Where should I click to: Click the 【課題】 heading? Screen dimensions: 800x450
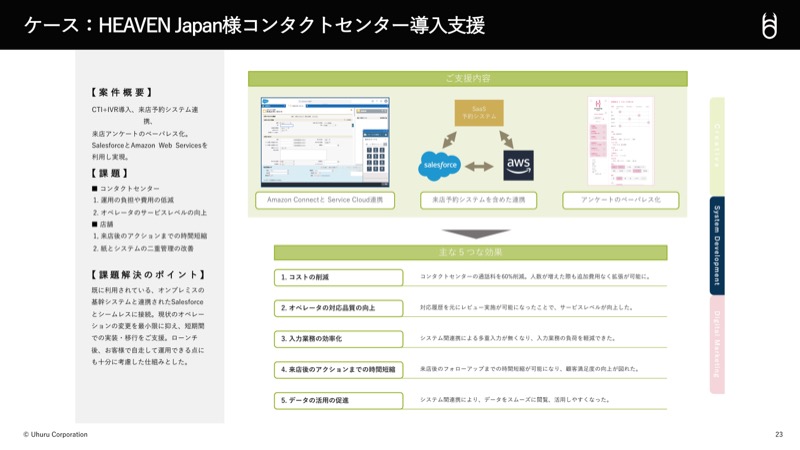(x=110, y=173)
